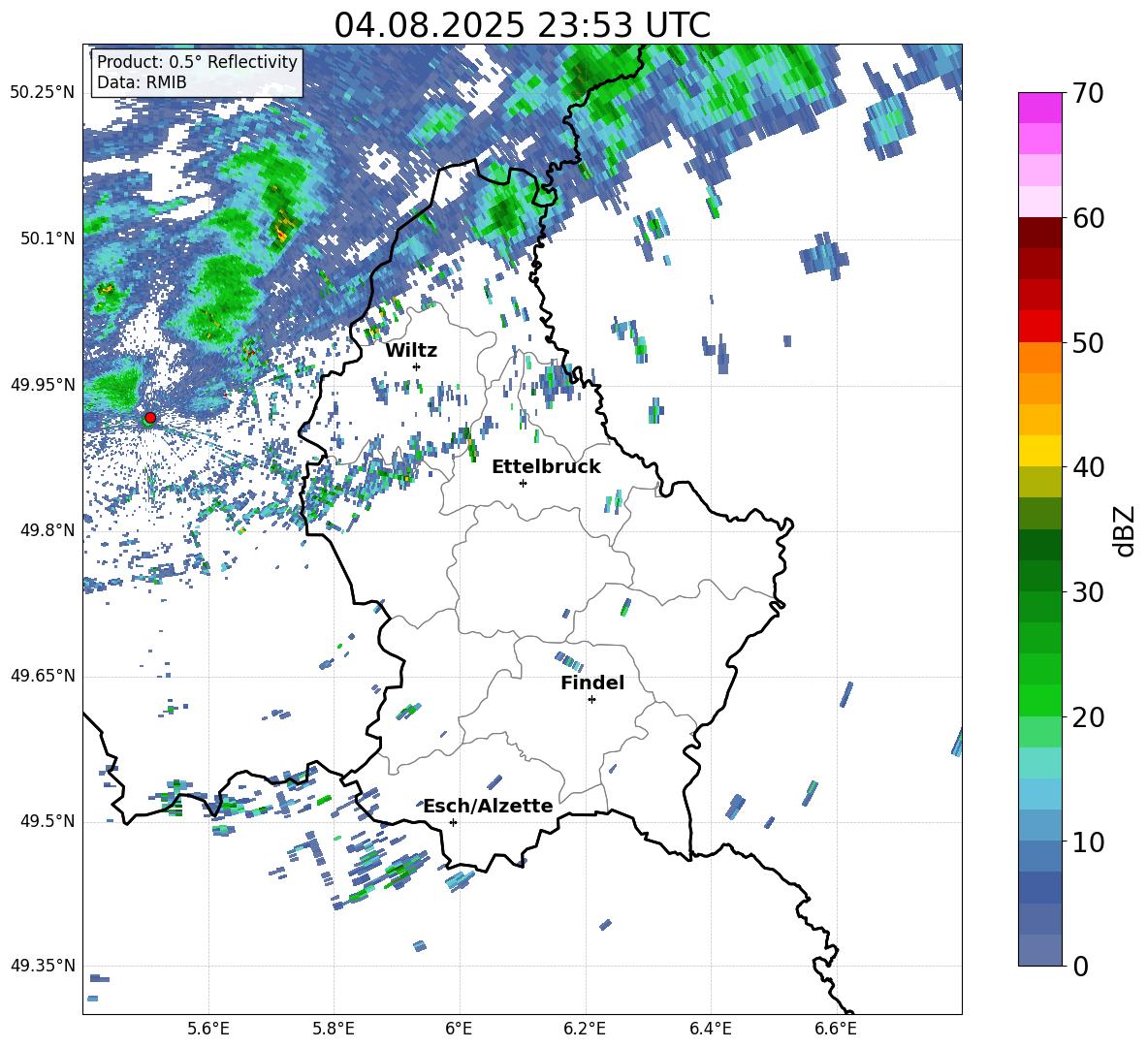This screenshot has width=1148, height=1048.
Task: Click the magenta top segment of colorbar
Action: pos(1040,108)
